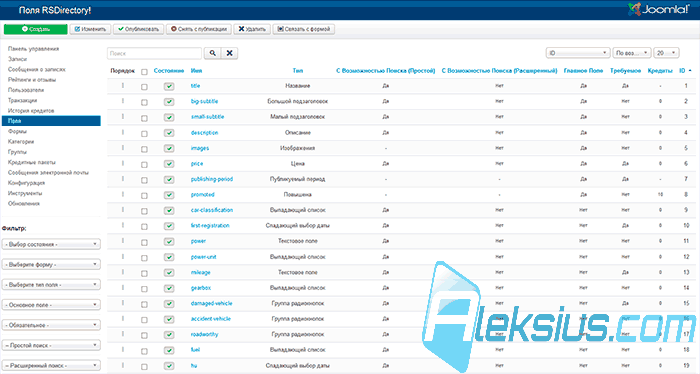The width and height of the screenshot is (700, 374).
Task: Open the description field link
Action: coord(204,133)
